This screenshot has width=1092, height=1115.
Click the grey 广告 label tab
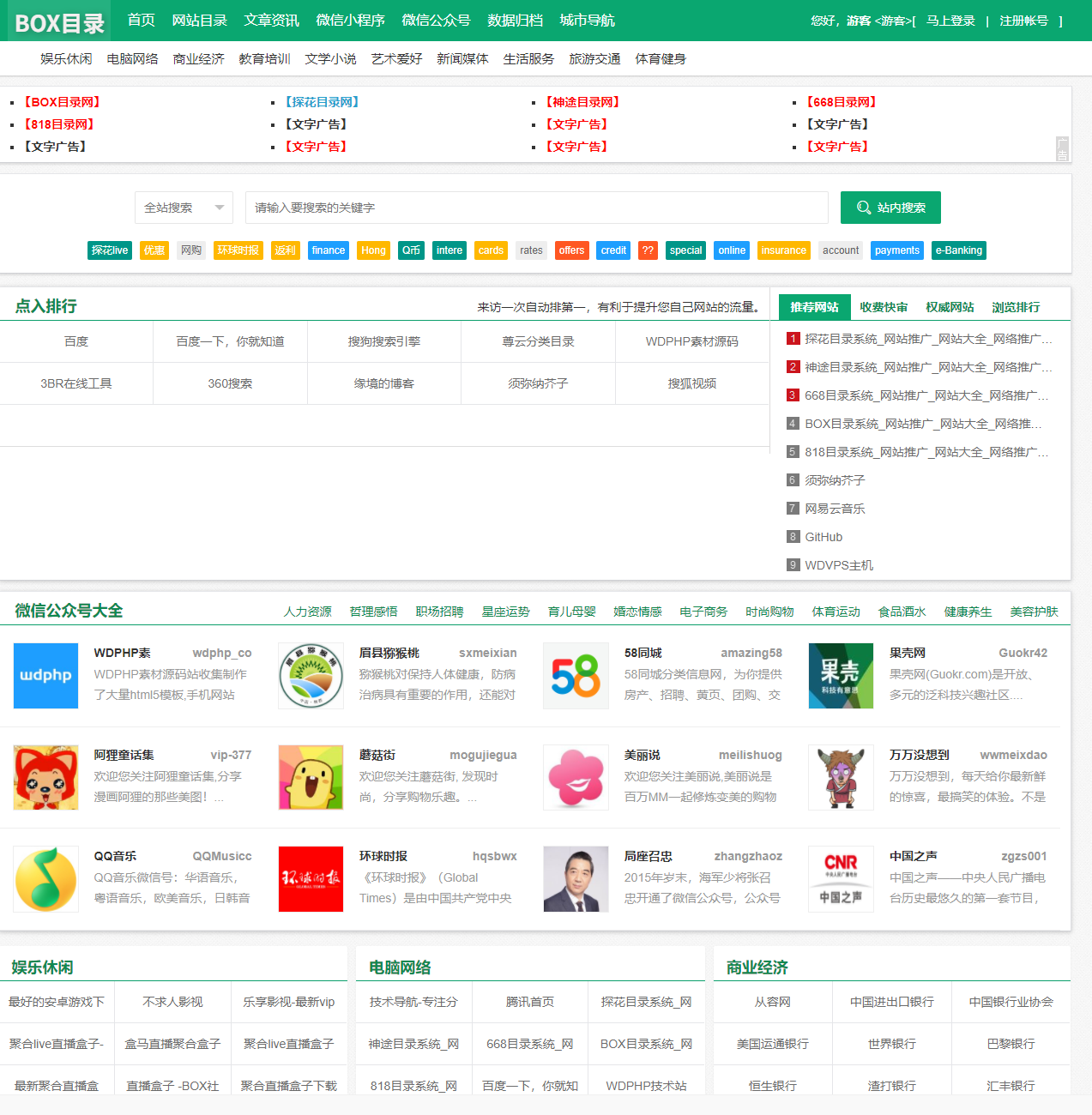click(1063, 149)
